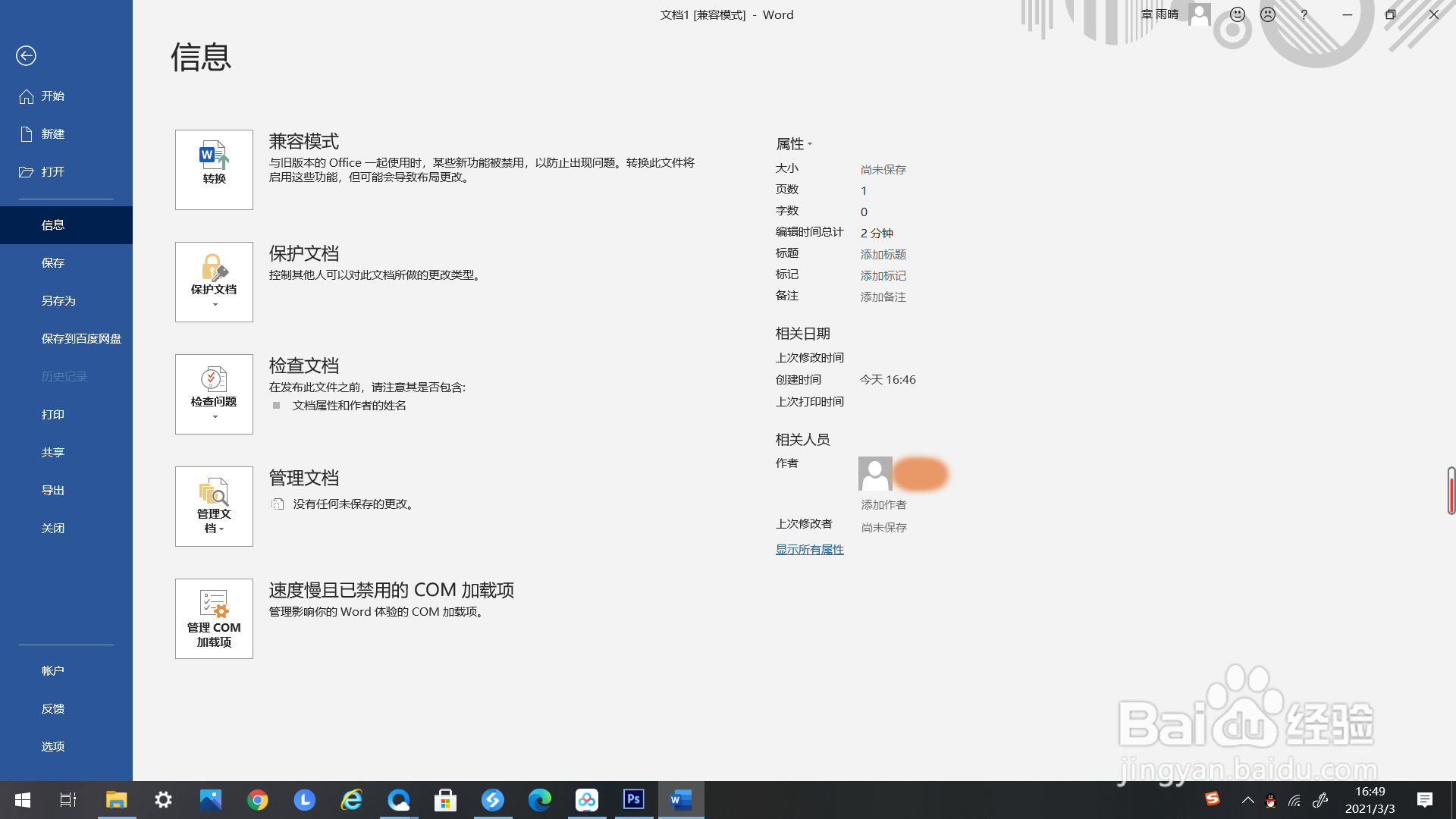Open Photoshop from the taskbar
Screen dimensions: 1456x819
point(633,800)
